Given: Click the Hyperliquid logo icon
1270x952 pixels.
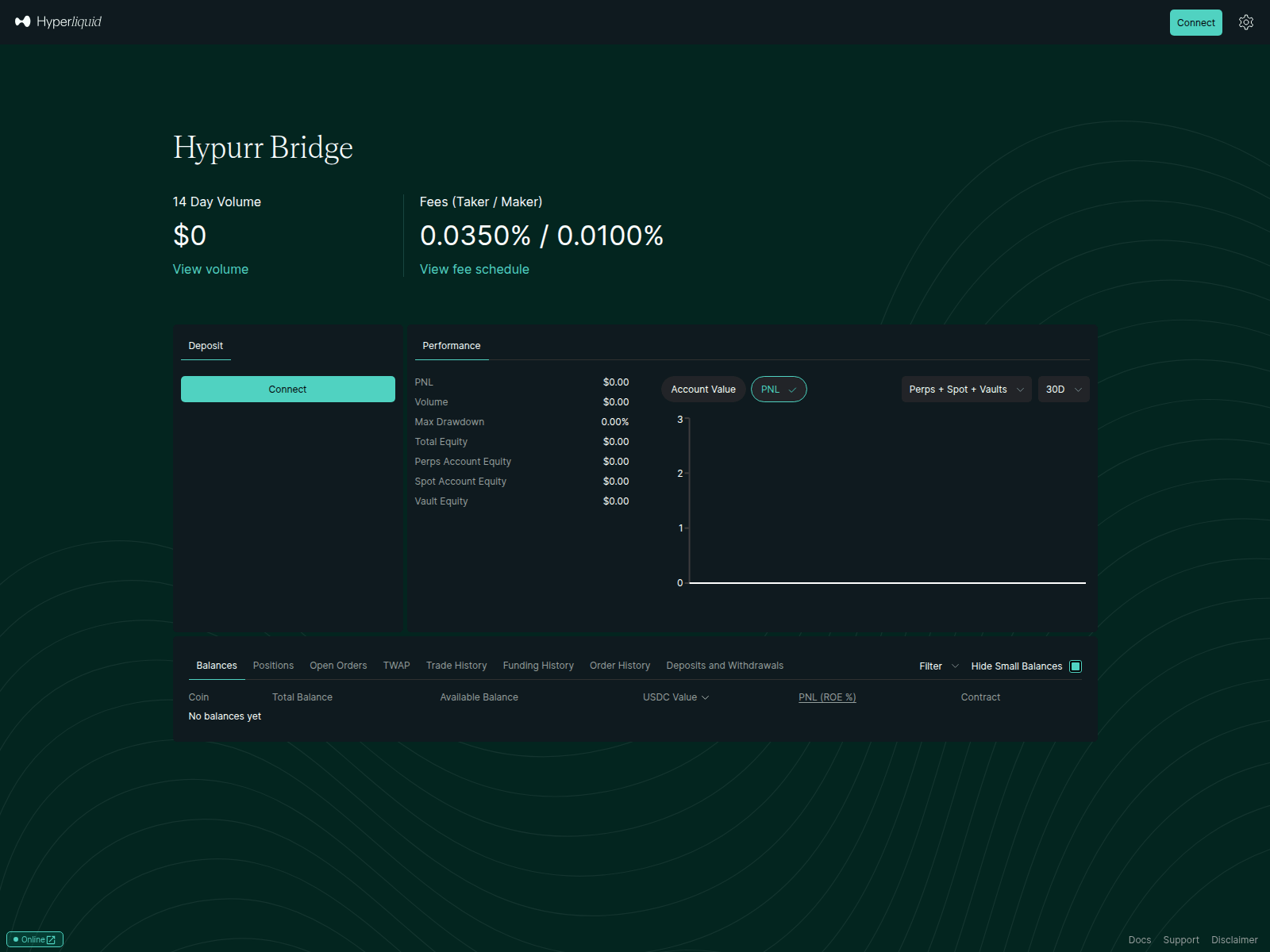Looking at the screenshot, I should pyautogui.click(x=22, y=21).
